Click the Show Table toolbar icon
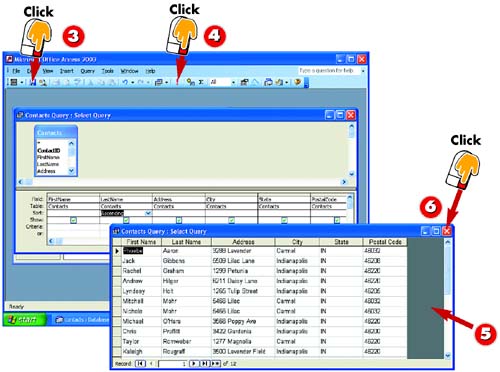 [x=190, y=82]
